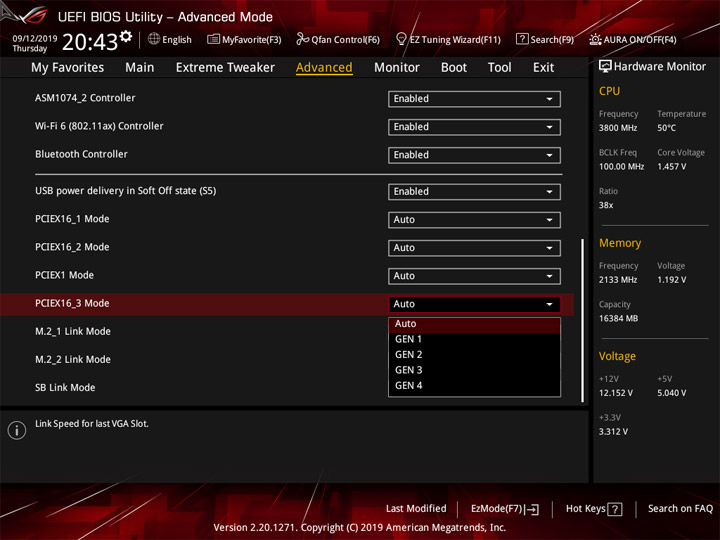Open Wi-Fi 6 Controller dropdown

(474, 127)
